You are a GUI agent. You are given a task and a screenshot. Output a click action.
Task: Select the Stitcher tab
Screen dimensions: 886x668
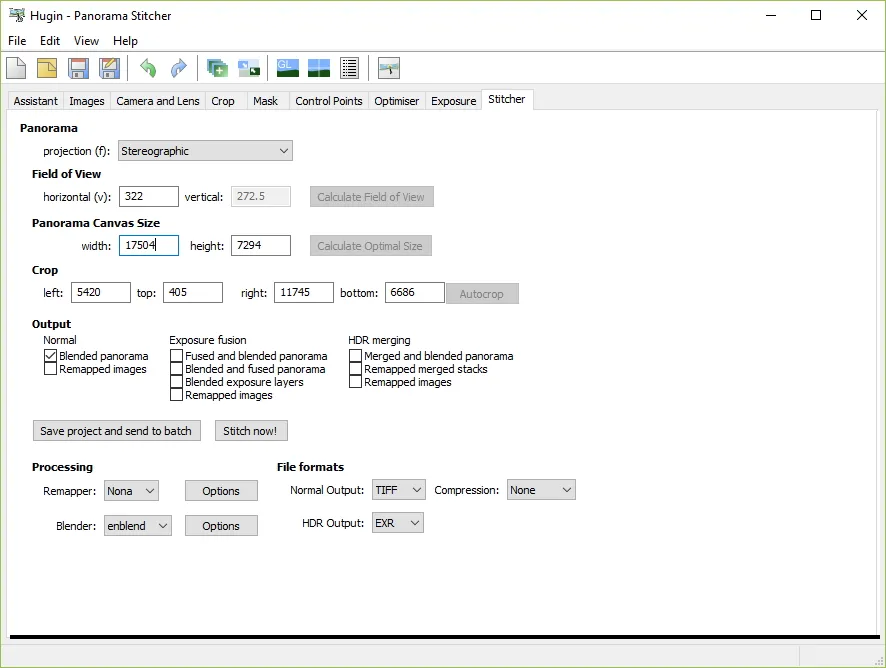(507, 99)
